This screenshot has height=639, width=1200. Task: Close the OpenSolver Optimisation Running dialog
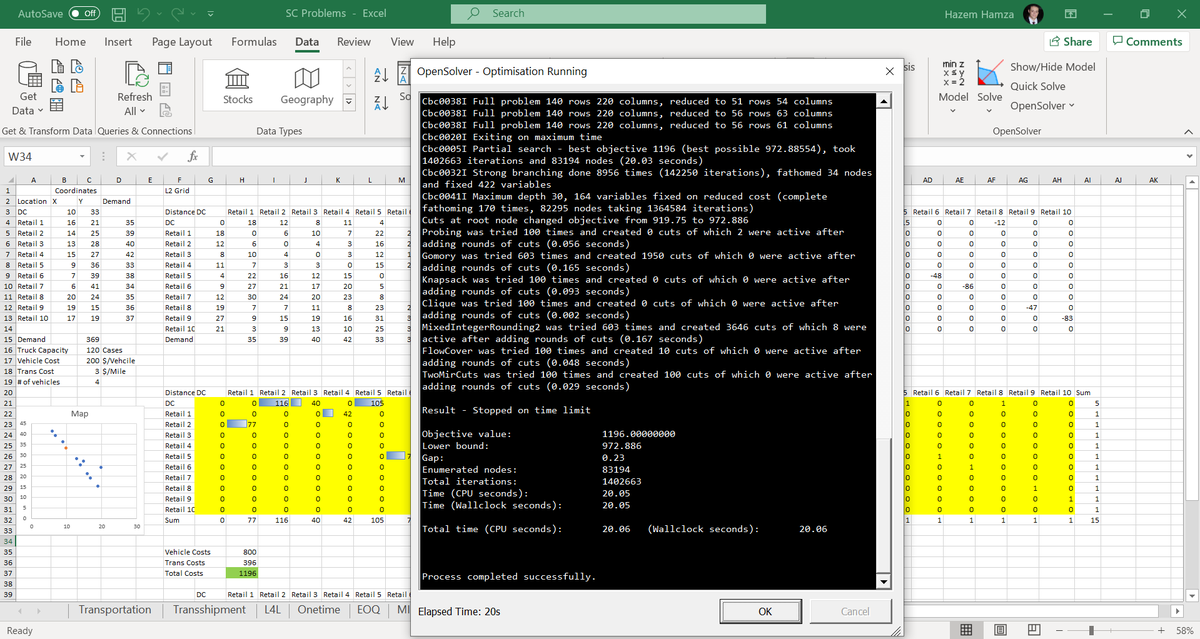[x=890, y=72]
